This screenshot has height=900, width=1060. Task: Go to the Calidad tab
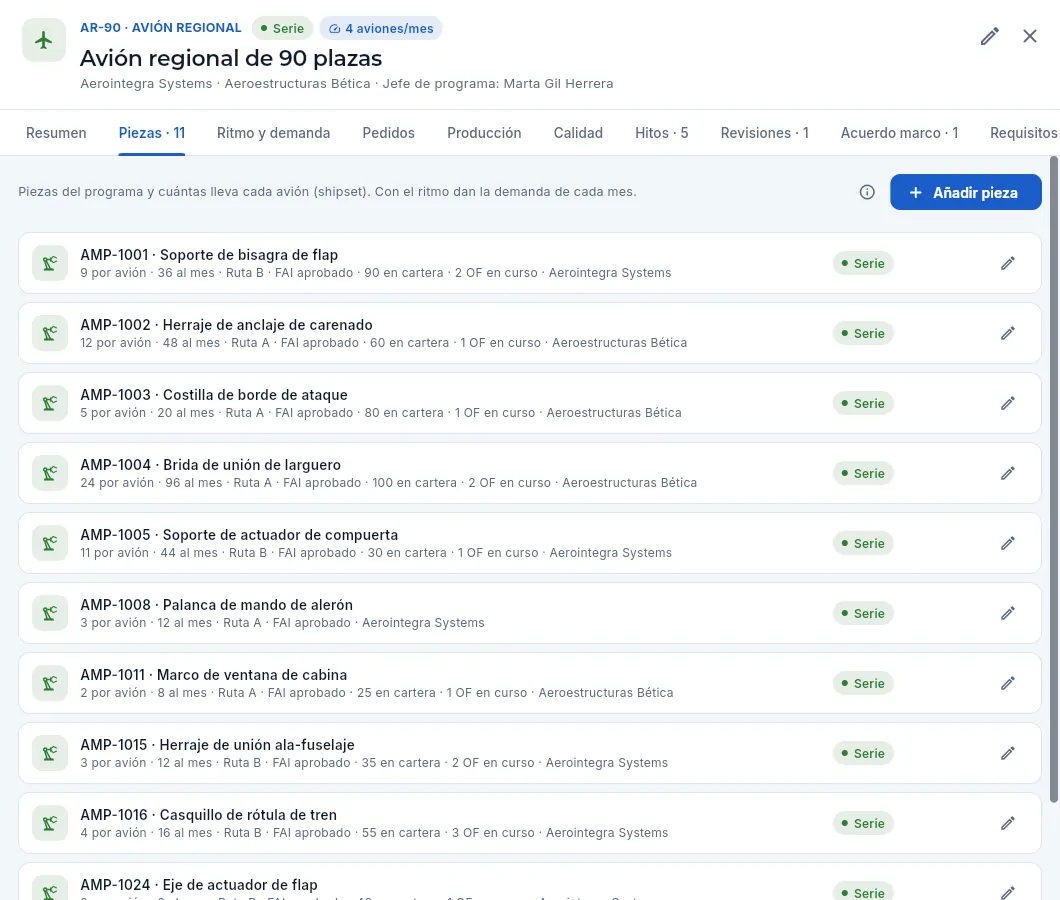(578, 133)
